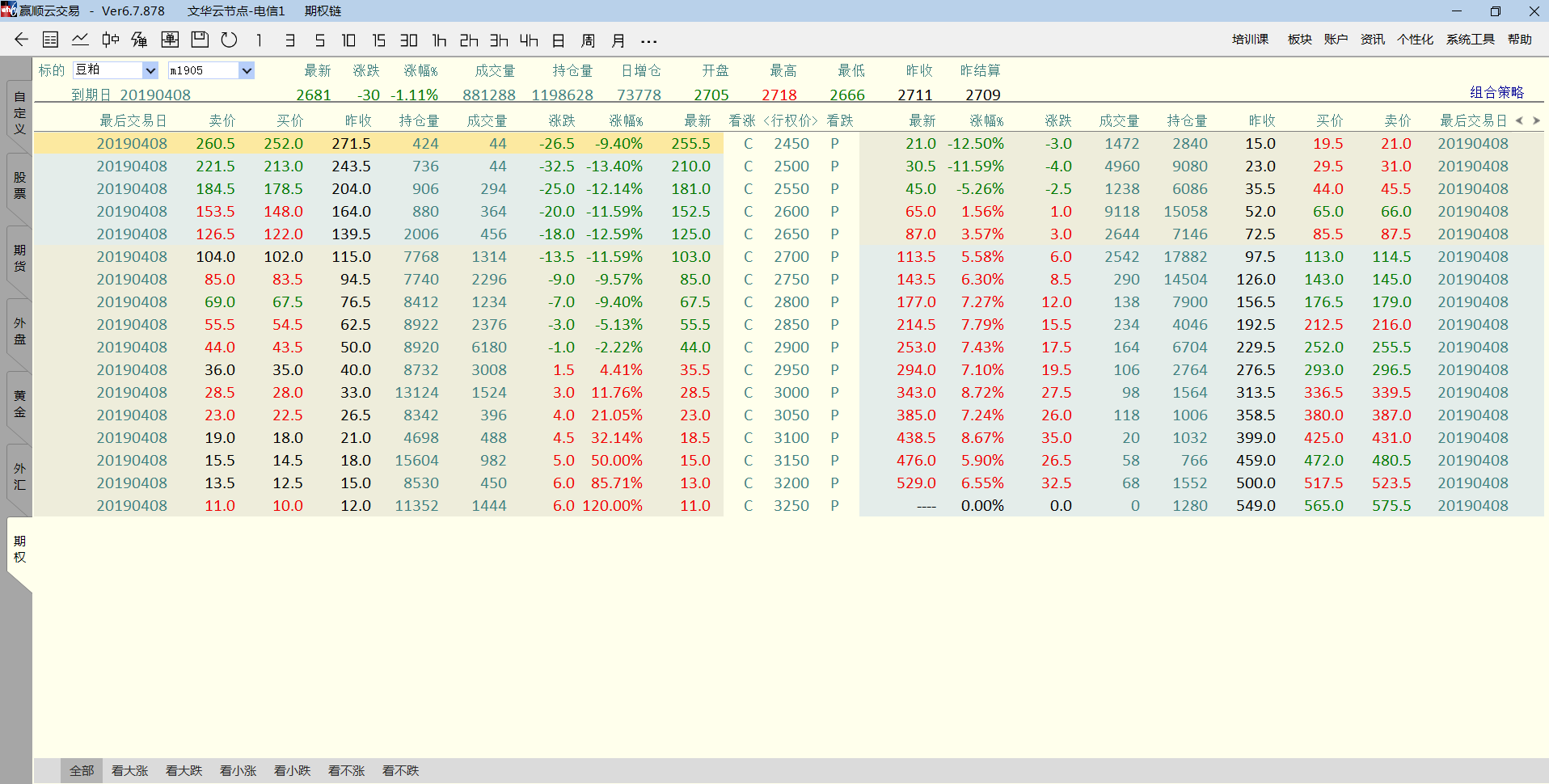Choose the 1h period icon
Viewport: 1549px width, 784px height.
pos(439,40)
